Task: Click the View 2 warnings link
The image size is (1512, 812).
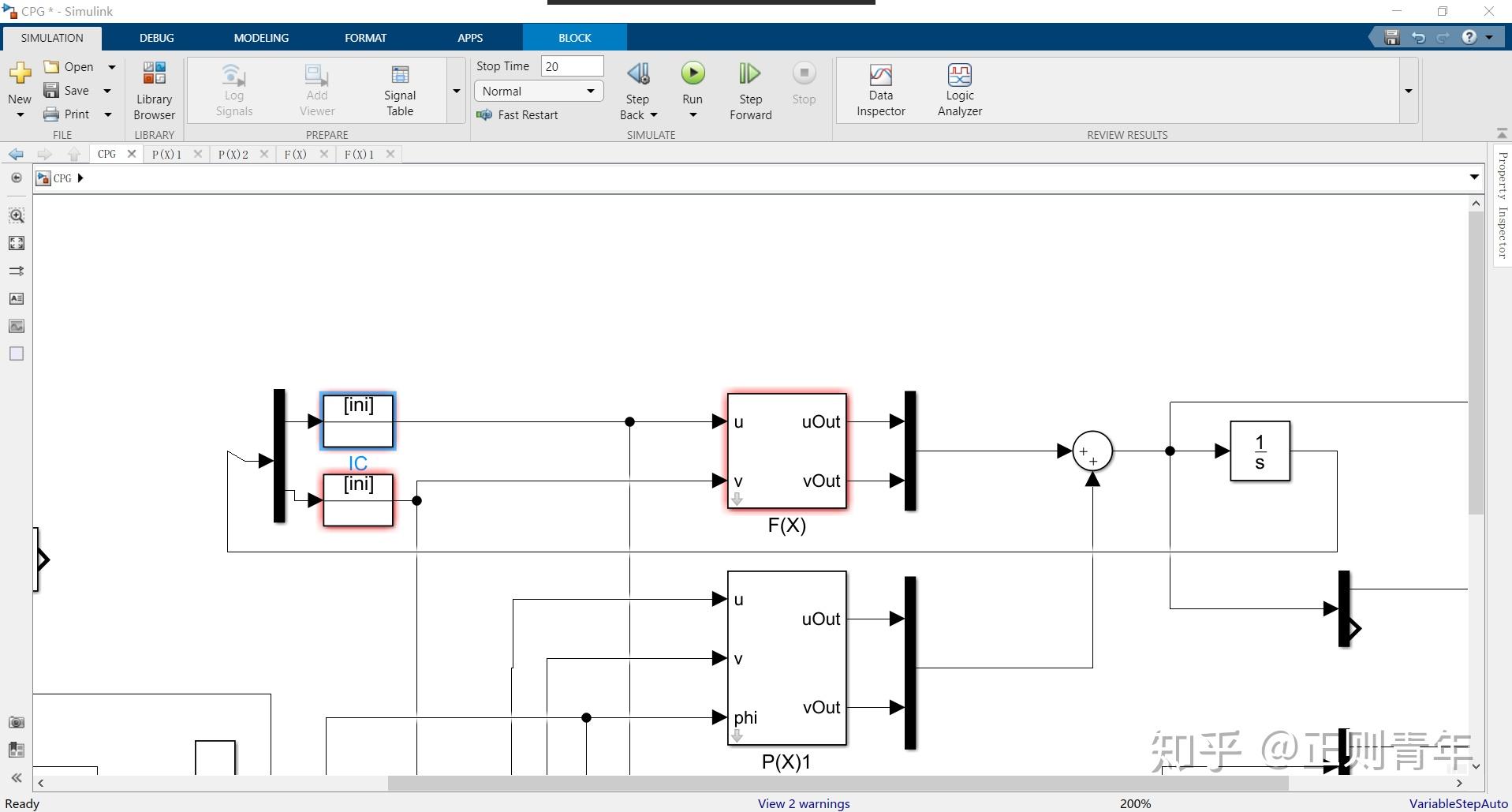Action: click(804, 804)
